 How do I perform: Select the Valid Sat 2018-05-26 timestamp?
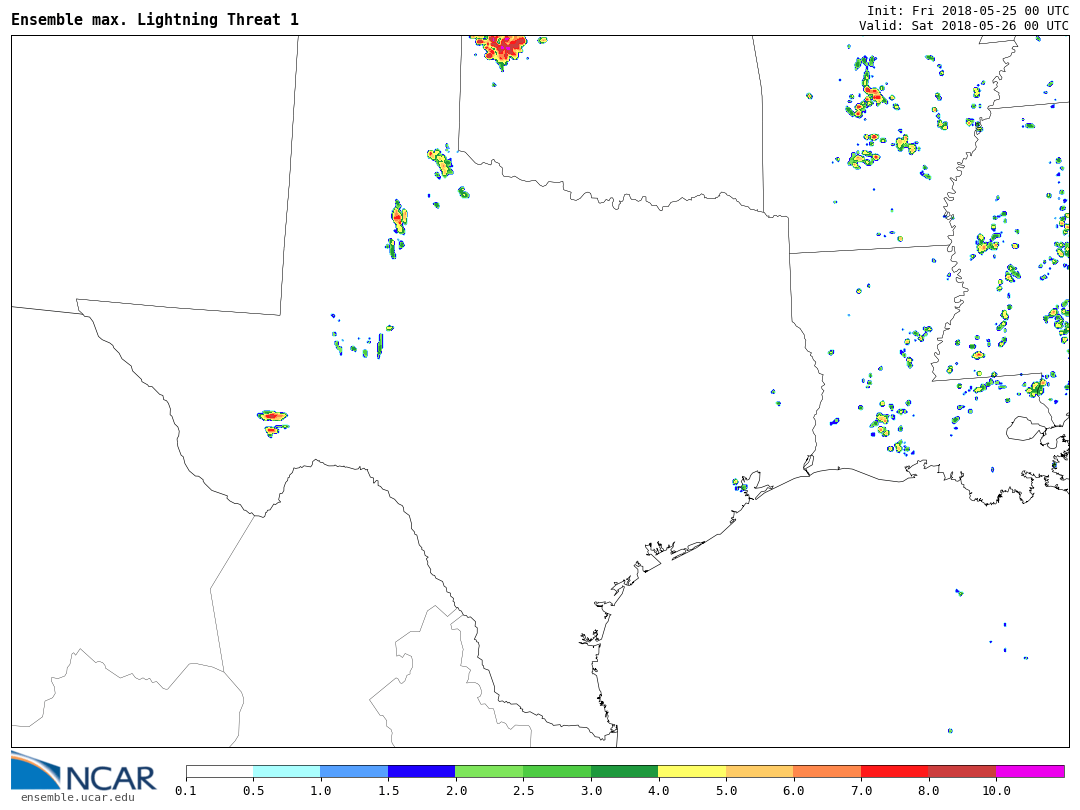coord(963,25)
